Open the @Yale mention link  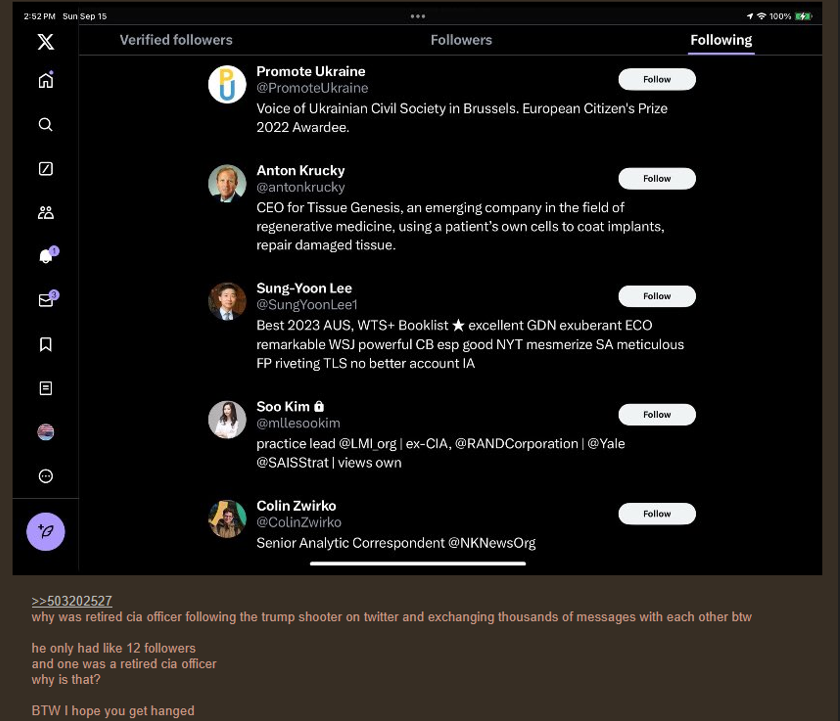coord(606,444)
